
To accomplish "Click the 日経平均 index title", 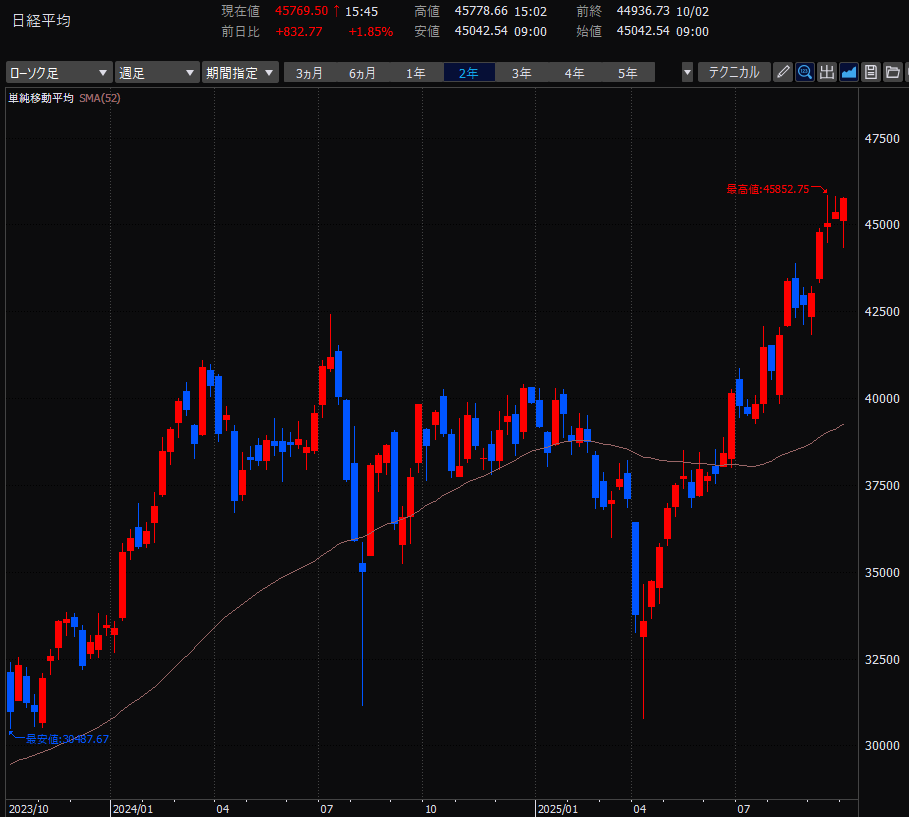I will 41,21.
